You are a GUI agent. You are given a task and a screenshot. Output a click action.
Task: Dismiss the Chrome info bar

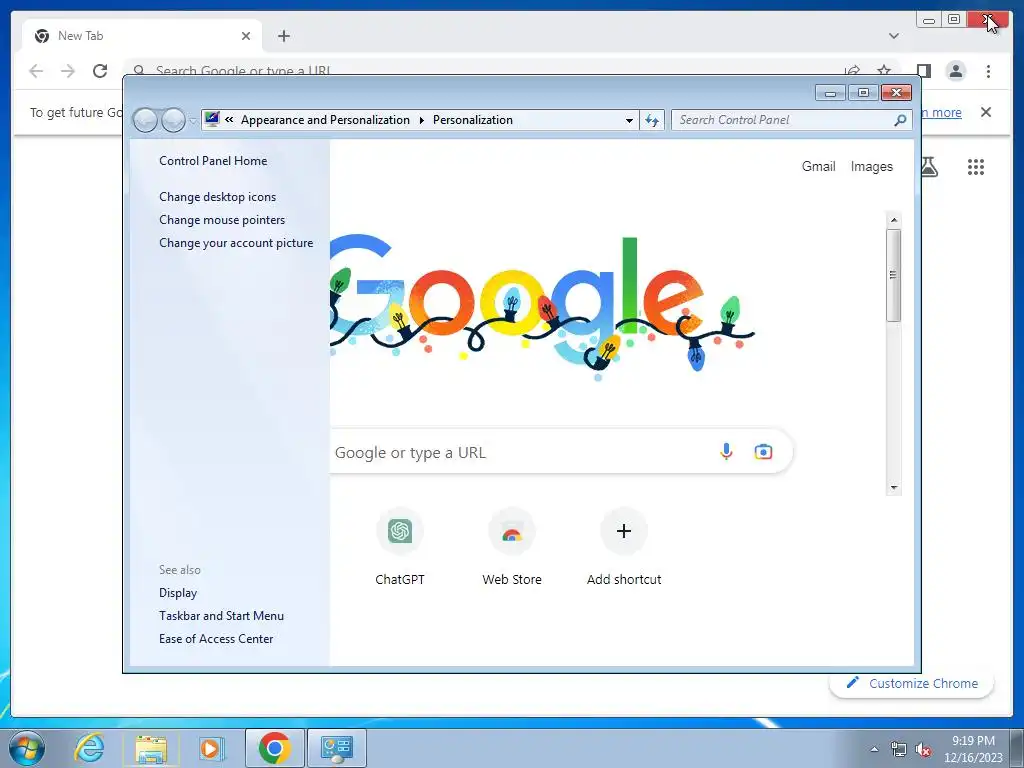pyautogui.click(x=986, y=112)
